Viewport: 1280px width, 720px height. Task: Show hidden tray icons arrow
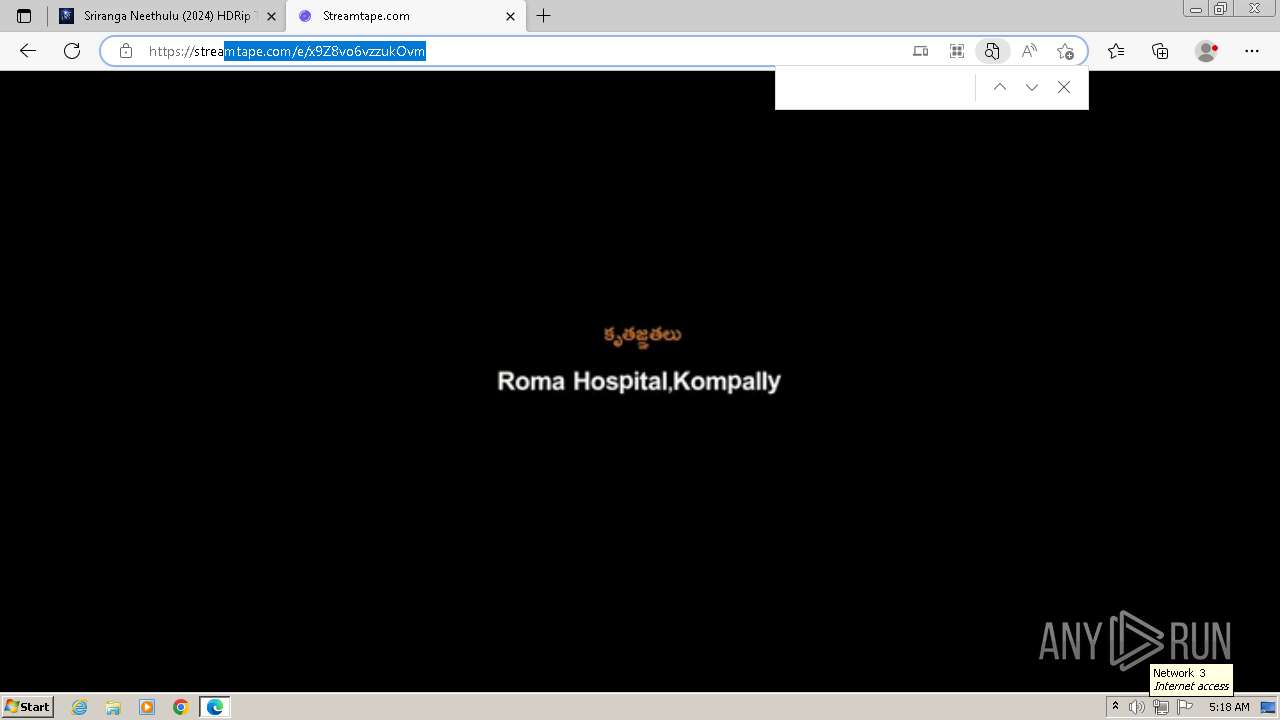[x=1115, y=707]
